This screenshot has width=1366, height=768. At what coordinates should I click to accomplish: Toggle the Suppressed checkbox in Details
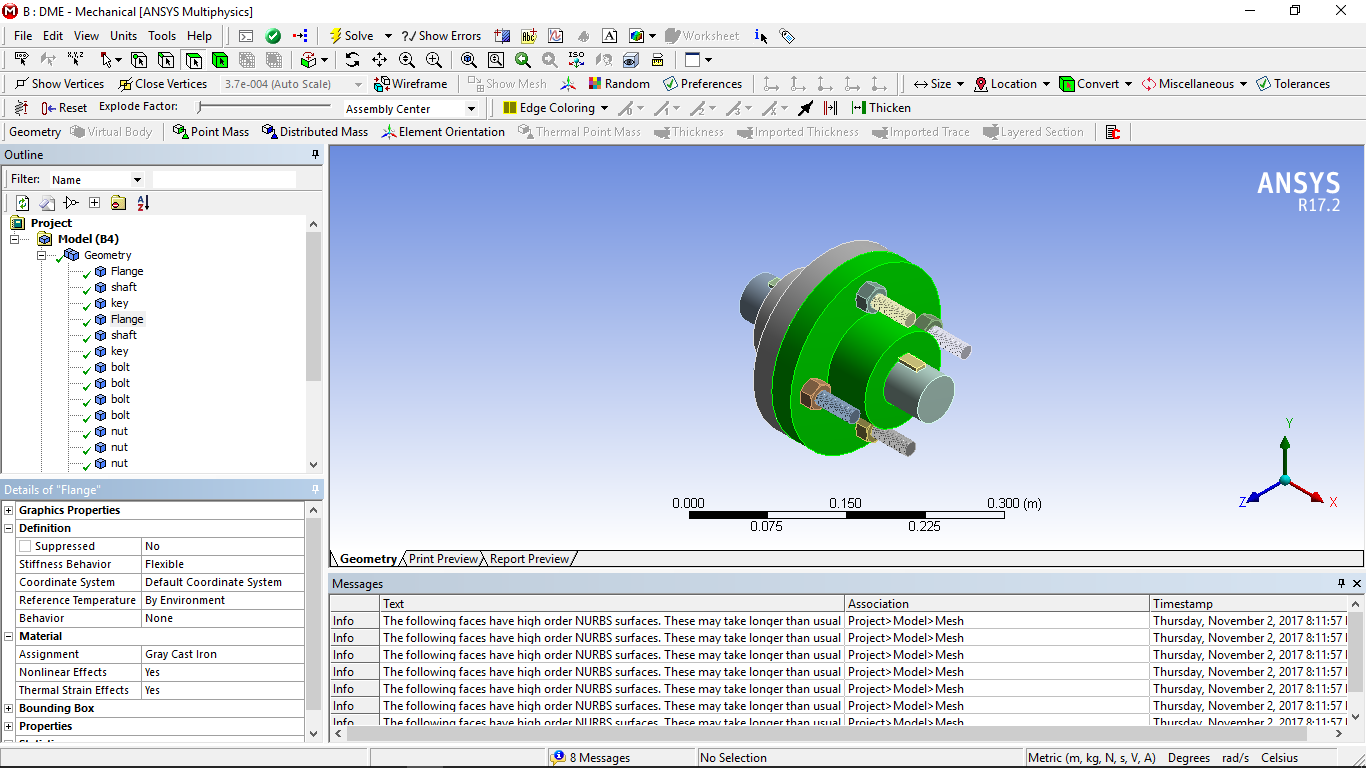tap(25, 546)
